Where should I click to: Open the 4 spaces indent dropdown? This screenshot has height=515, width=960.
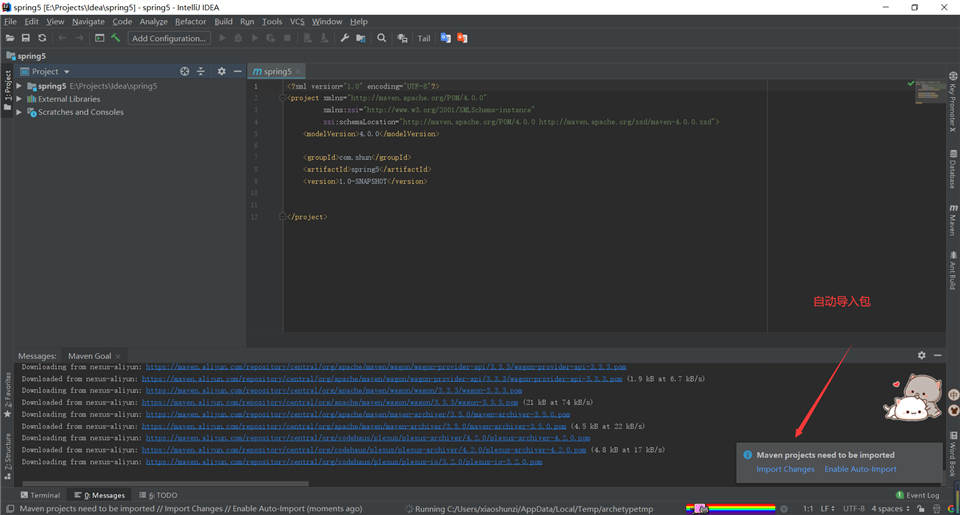coord(890,509)
